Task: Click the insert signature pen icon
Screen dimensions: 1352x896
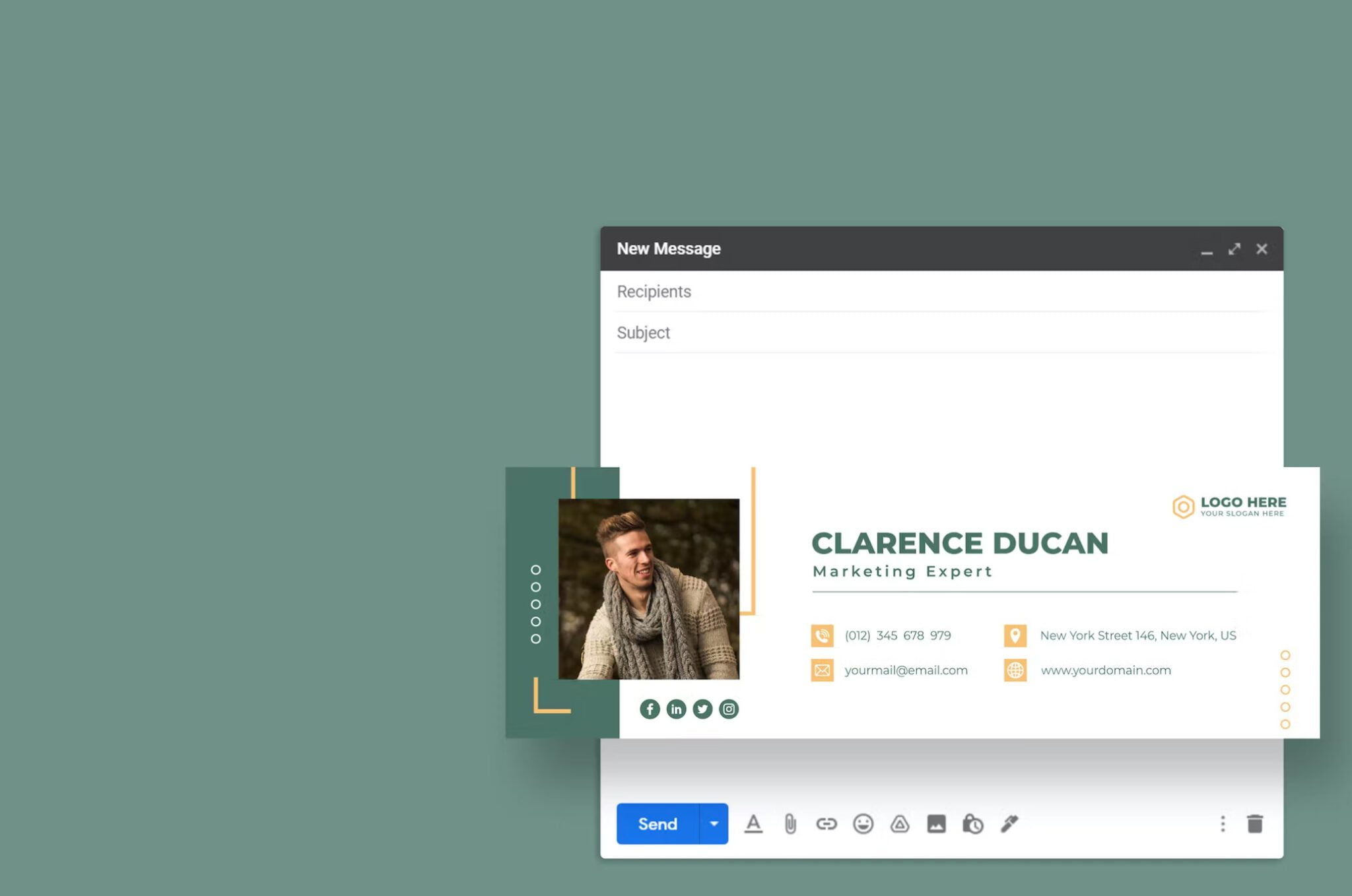Action: pyautogui.click(x=1009, y=823)
